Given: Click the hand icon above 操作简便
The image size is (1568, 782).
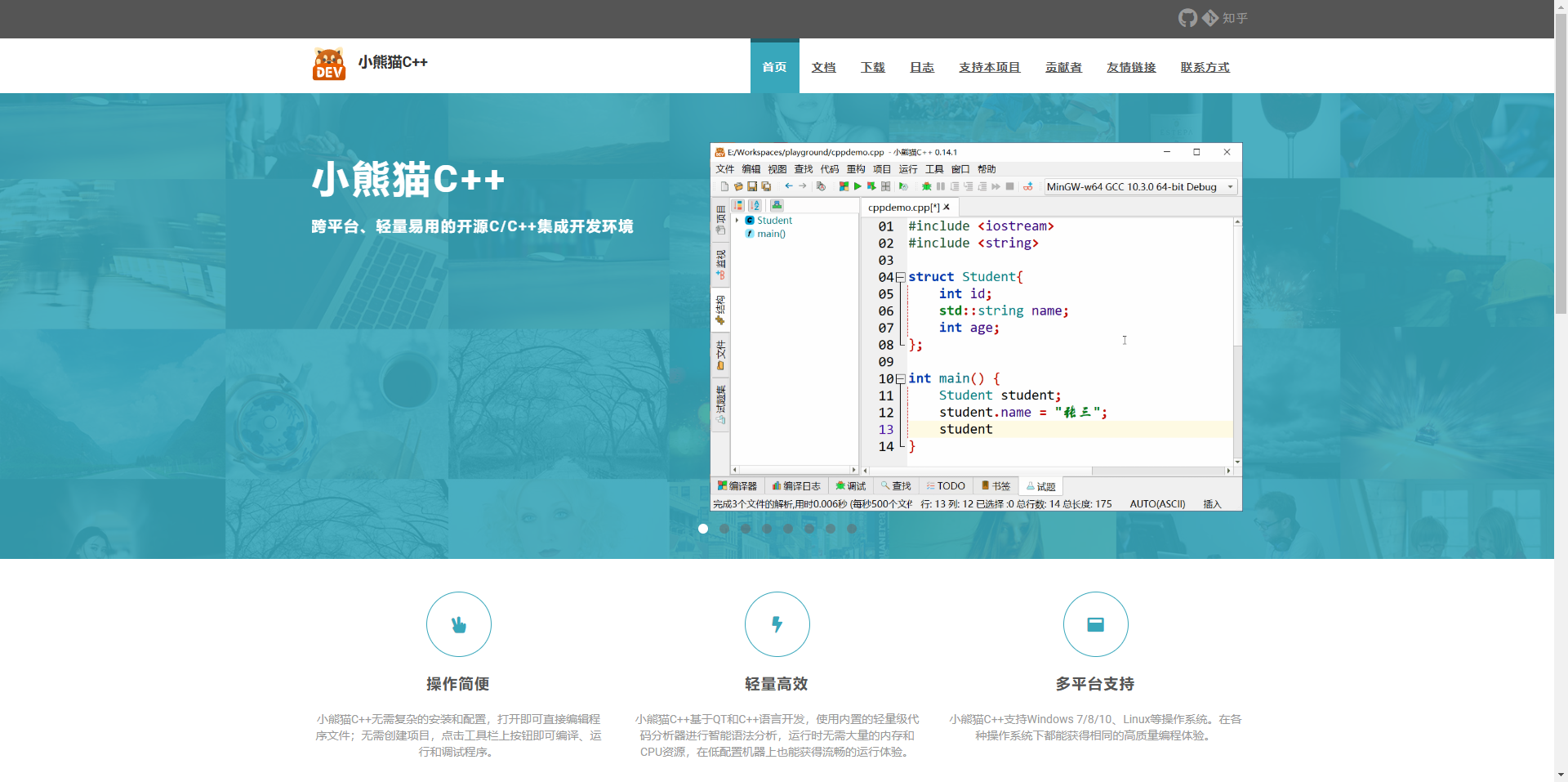Looking at the screenshot, I should [x=459, y=624].
